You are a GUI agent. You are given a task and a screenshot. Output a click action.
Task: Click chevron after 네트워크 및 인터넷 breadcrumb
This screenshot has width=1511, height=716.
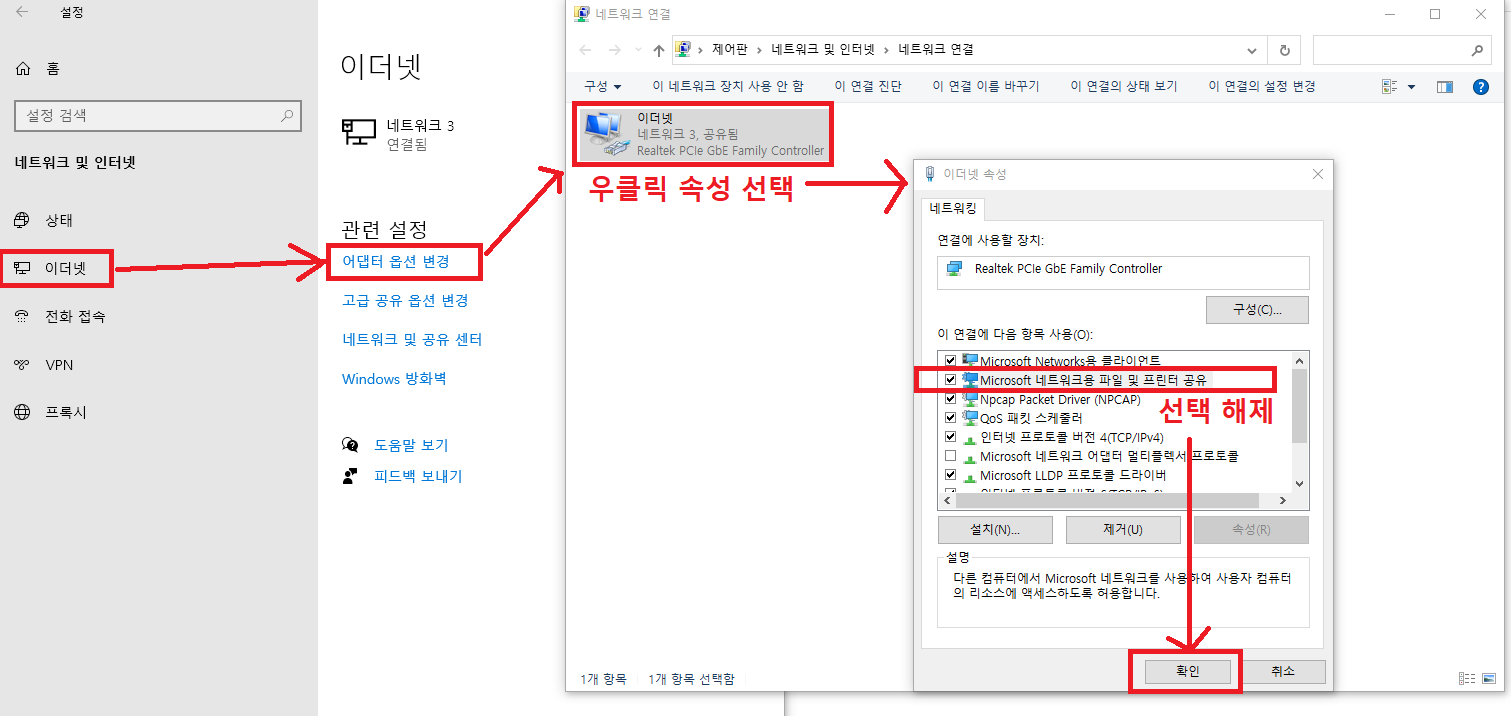pyautogui.click(x=887, y=50)
